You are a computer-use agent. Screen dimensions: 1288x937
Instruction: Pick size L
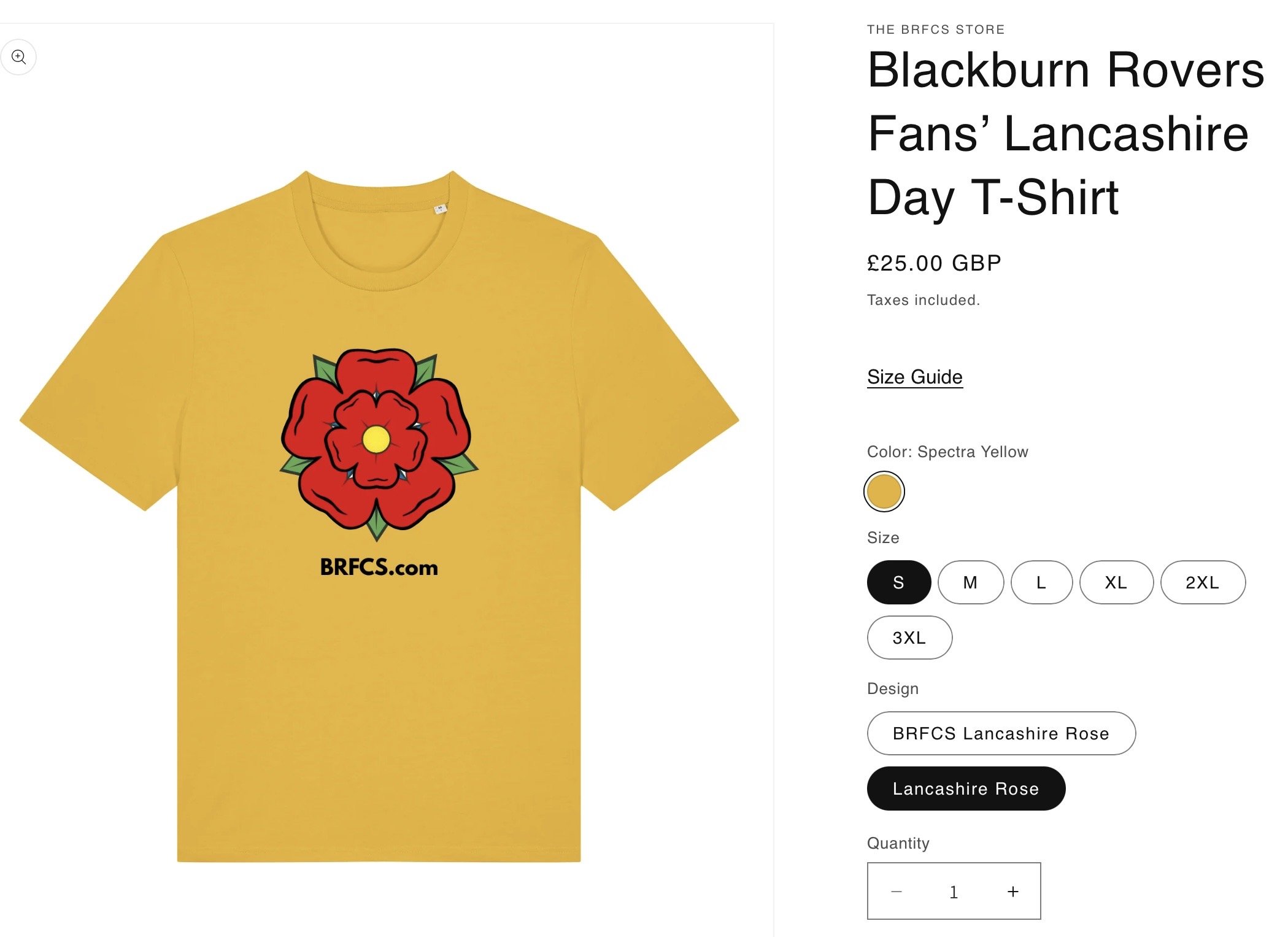point(1041,582)
